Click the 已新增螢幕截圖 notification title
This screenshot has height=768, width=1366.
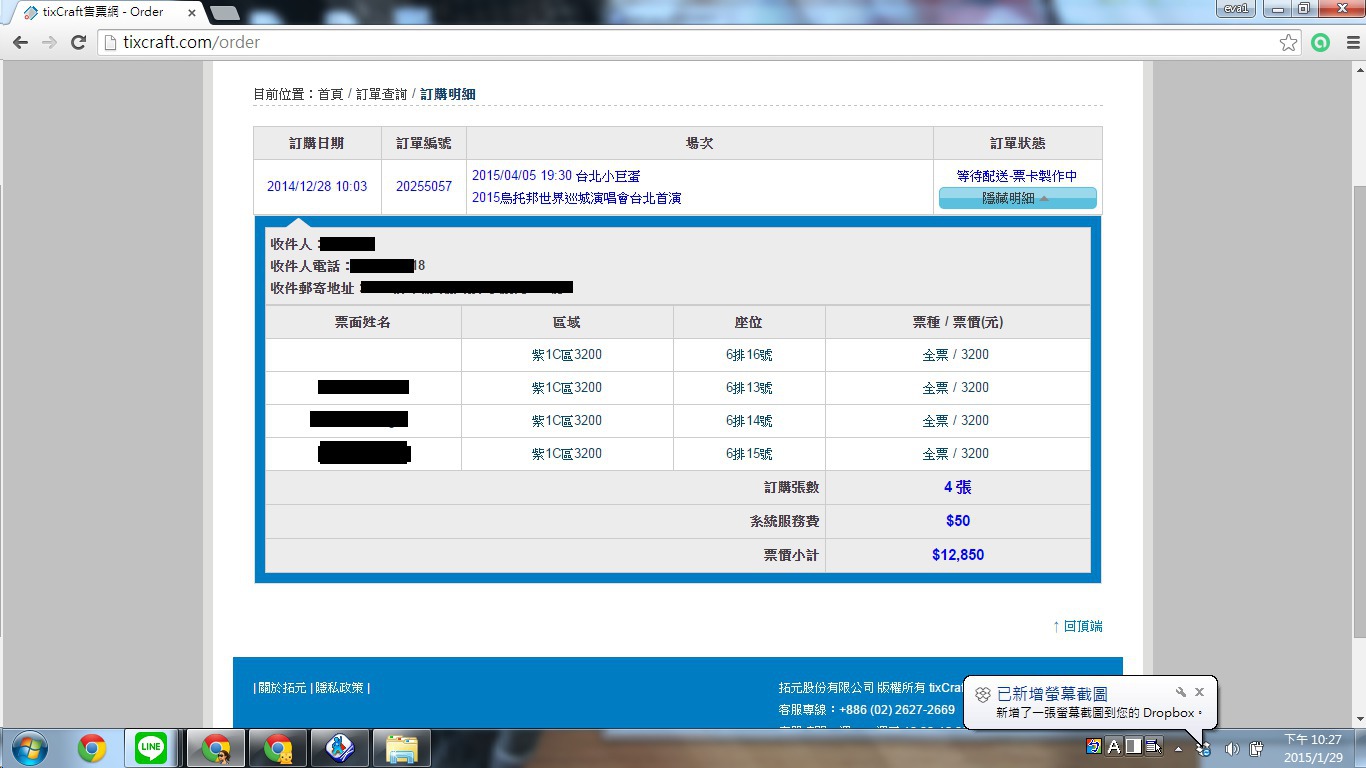(x=1052, y=693)
